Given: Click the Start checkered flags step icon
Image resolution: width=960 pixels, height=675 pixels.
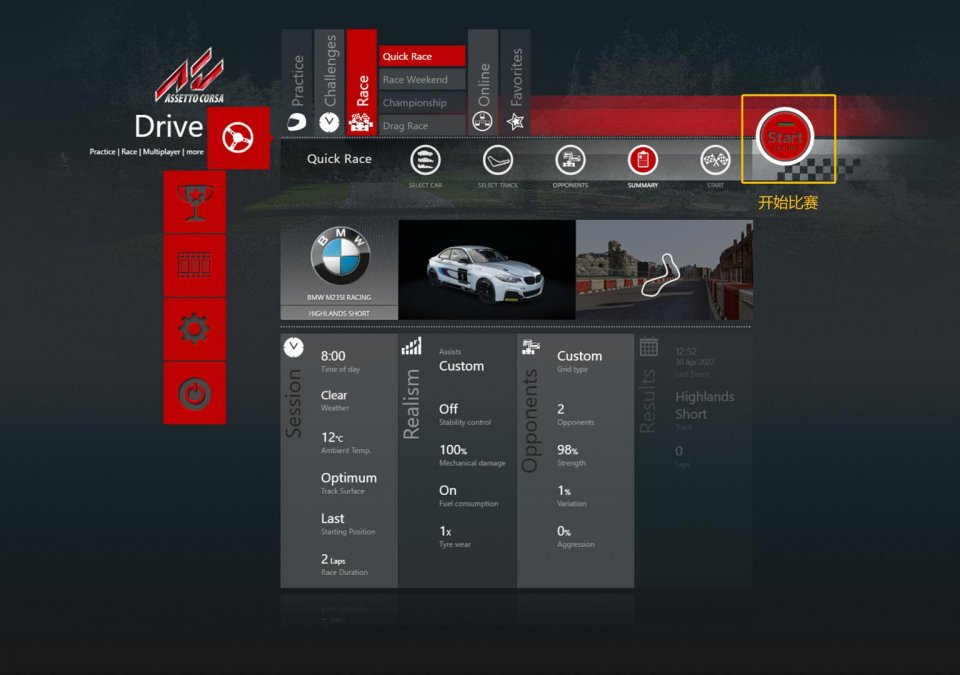Looking at the screenshot, I should pyautogui.click(x=715, y=160).
